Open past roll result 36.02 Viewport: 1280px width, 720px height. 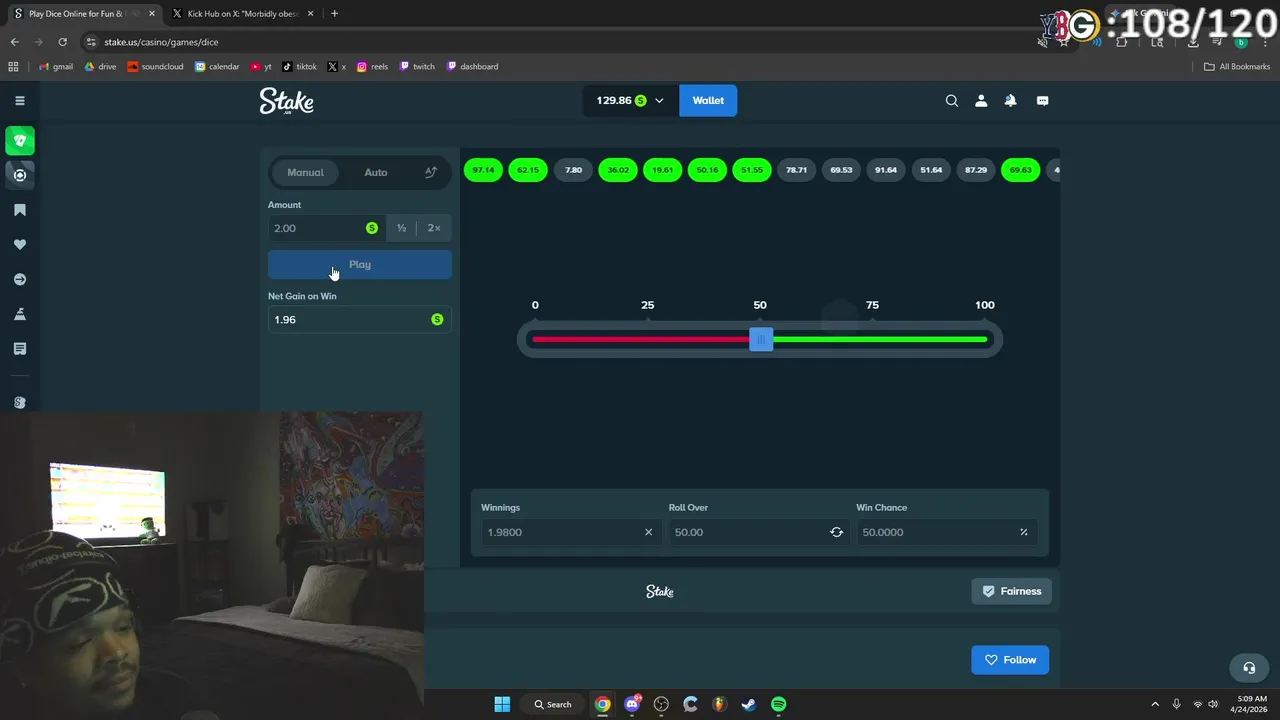(x=618, y=170)
